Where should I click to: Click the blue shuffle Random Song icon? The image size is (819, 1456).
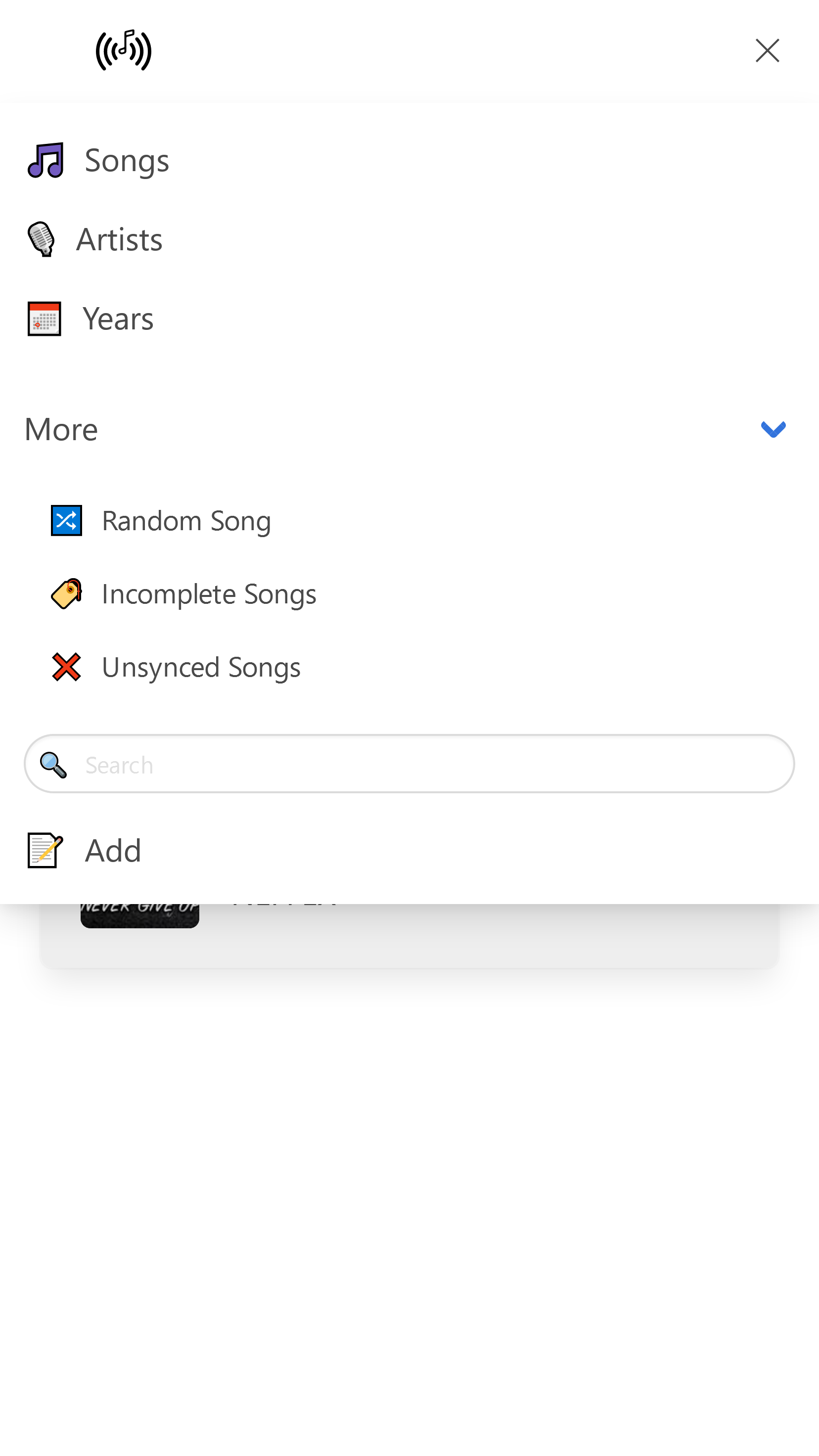[x=67, y=521]
